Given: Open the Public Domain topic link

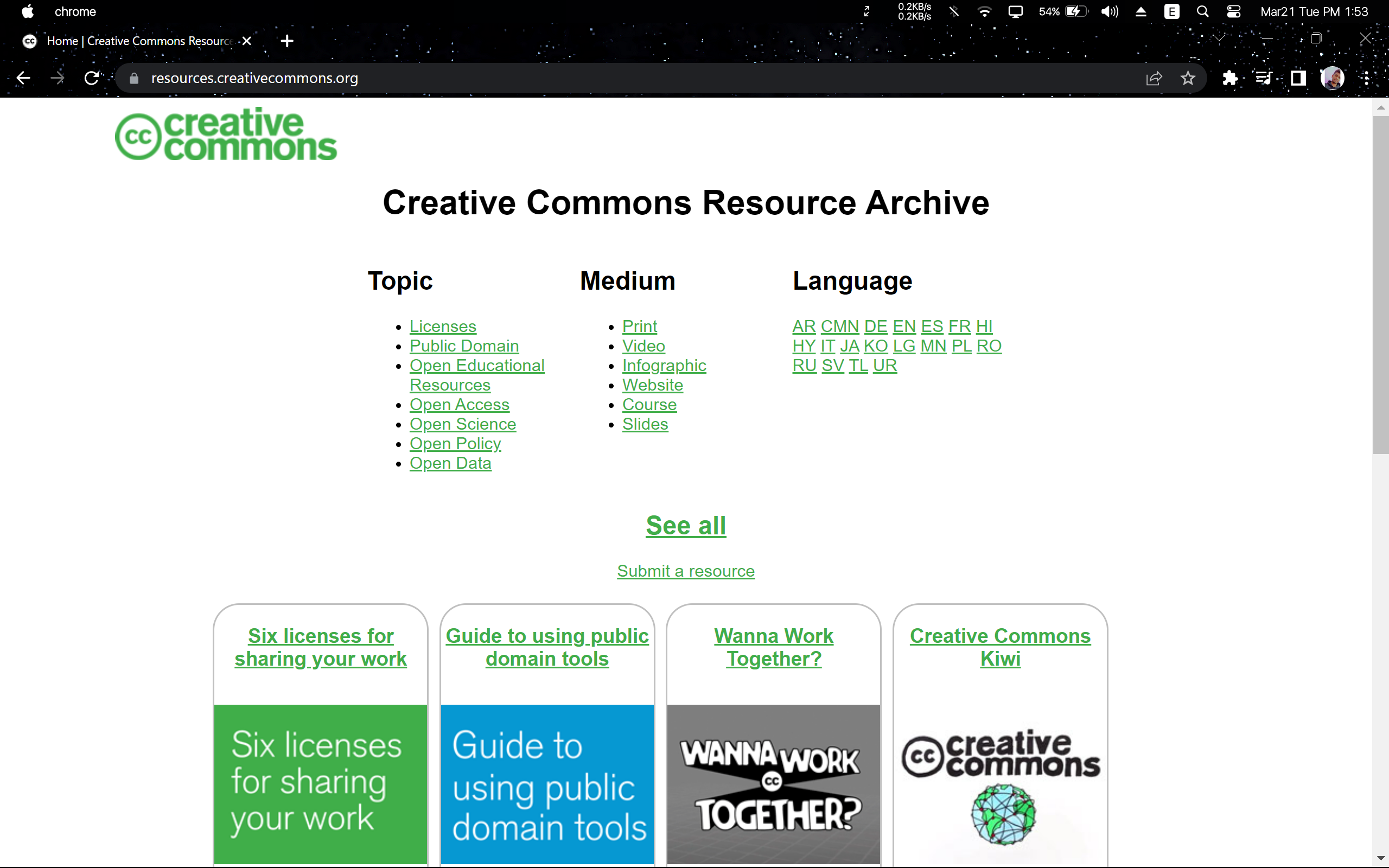Looking at the screenshot, I should [464, 346].
